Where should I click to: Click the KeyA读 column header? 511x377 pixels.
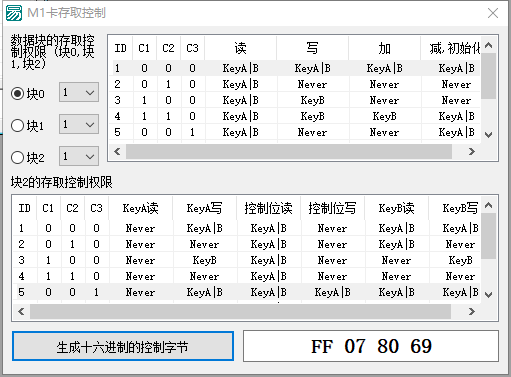(140, 208)
